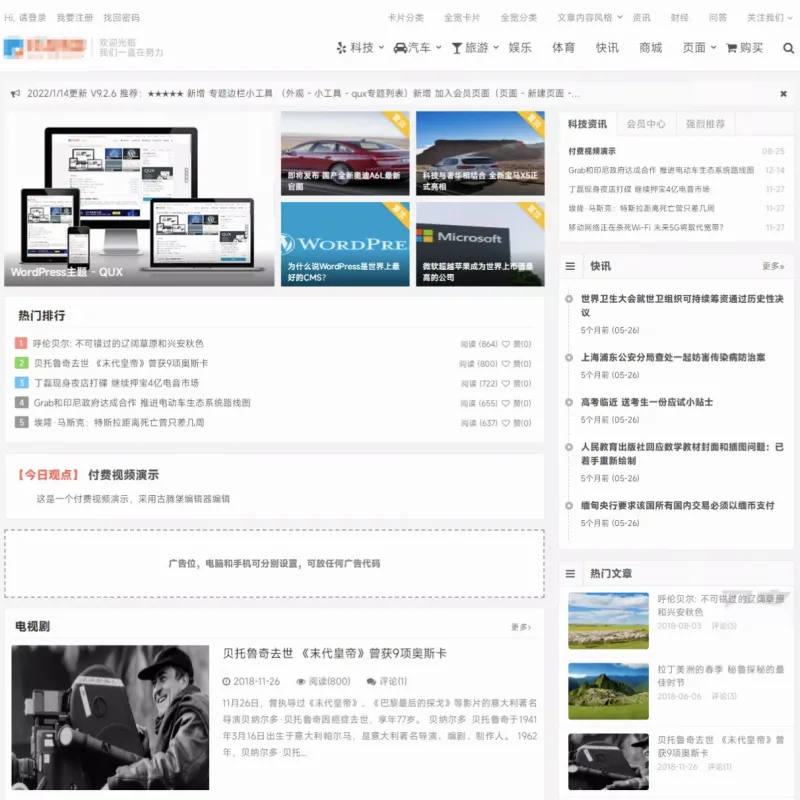Click the eye icon 阅读(800)
This screenshot has width=800, height=800.
[301, 682]
